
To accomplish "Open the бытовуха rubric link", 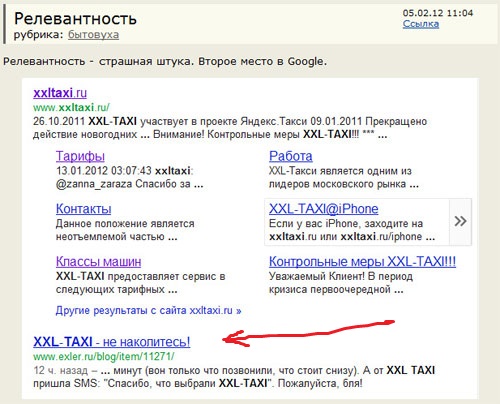I will 93,35.
